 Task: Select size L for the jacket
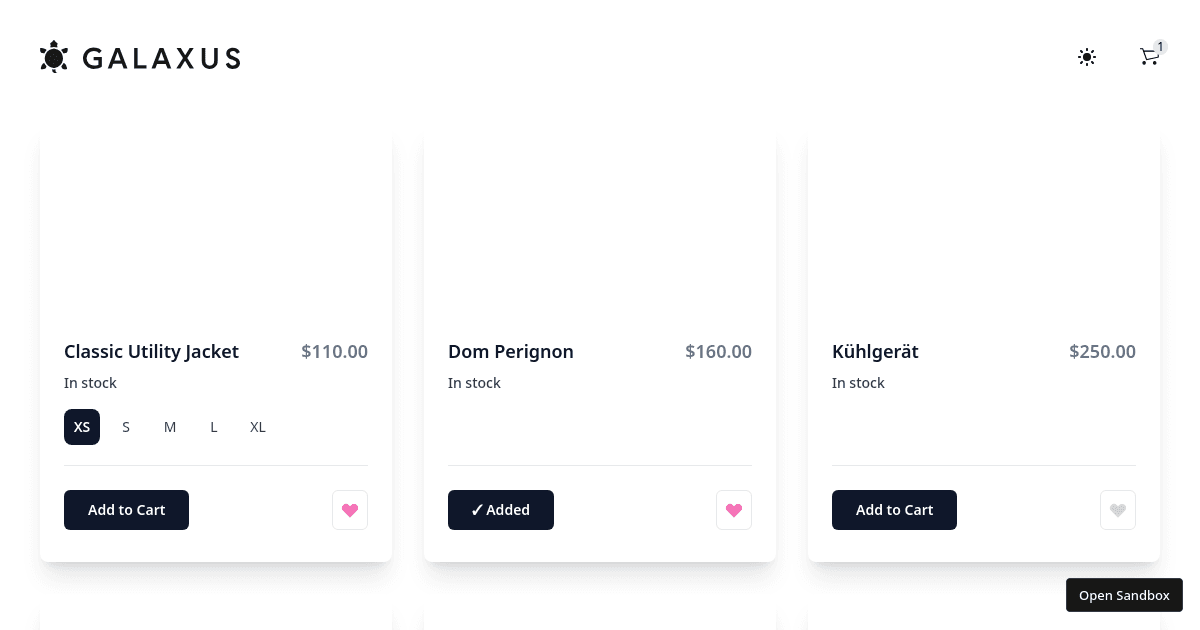point(214,427)
